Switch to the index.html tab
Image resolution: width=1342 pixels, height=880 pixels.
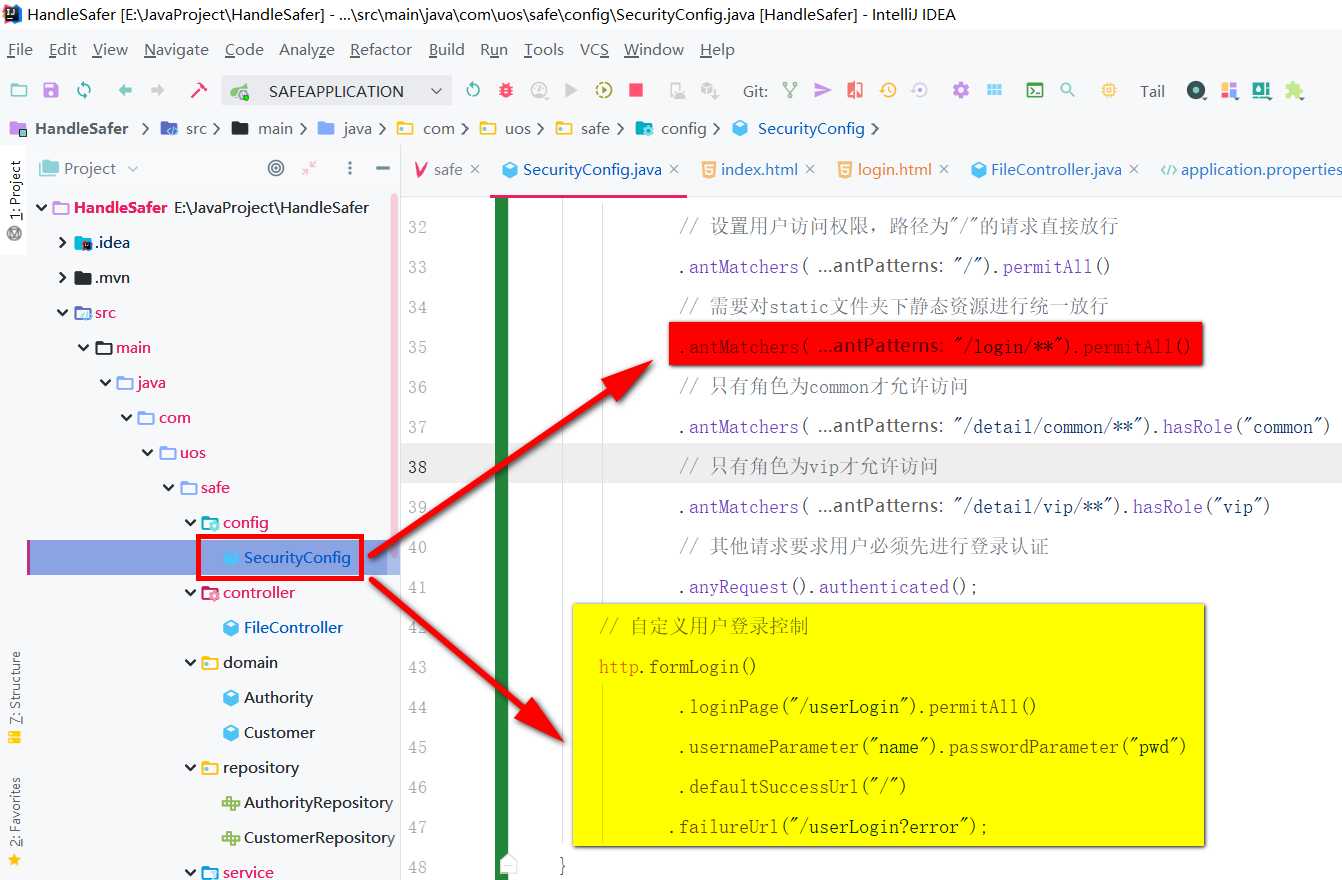click(x=759, y=169)
